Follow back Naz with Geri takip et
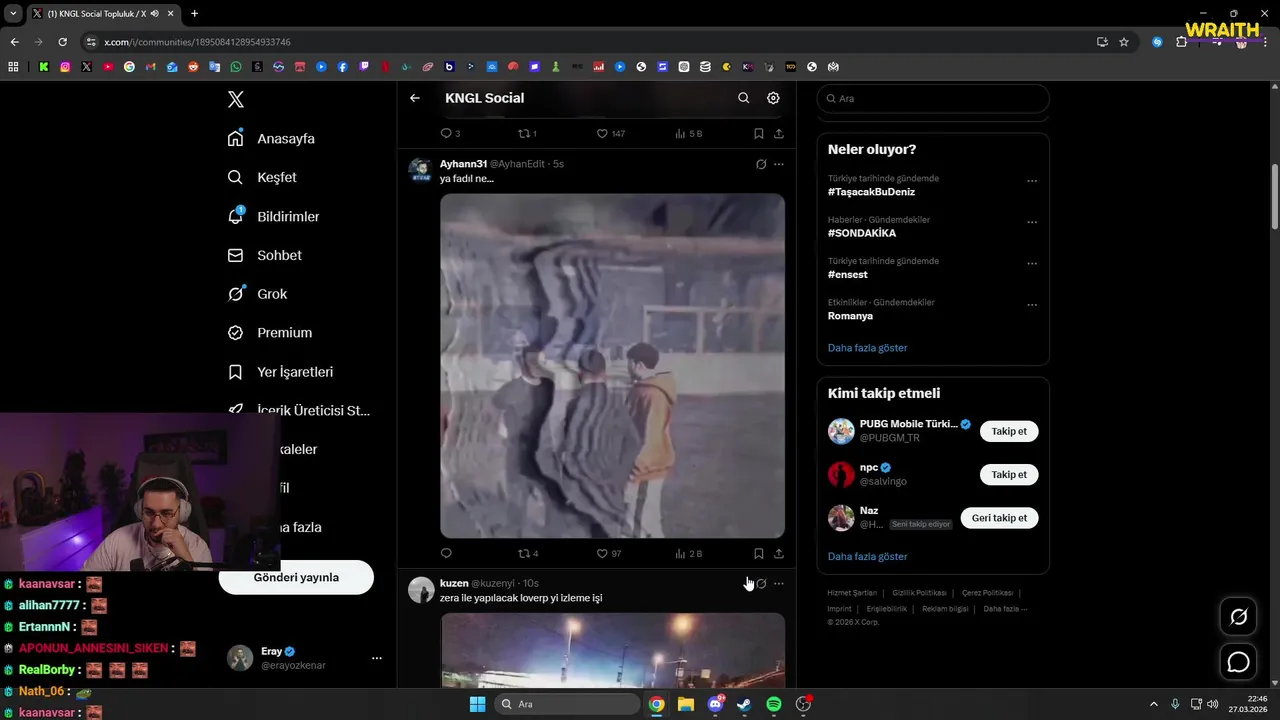This screenshot has height=720, width=1280. coord(999,518)
